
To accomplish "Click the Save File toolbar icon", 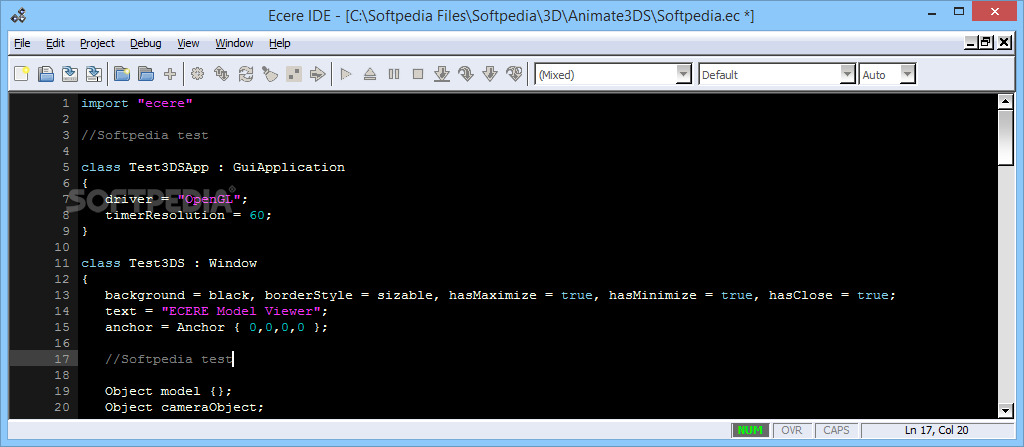I will pyautogui.click(x=70, y=74).
